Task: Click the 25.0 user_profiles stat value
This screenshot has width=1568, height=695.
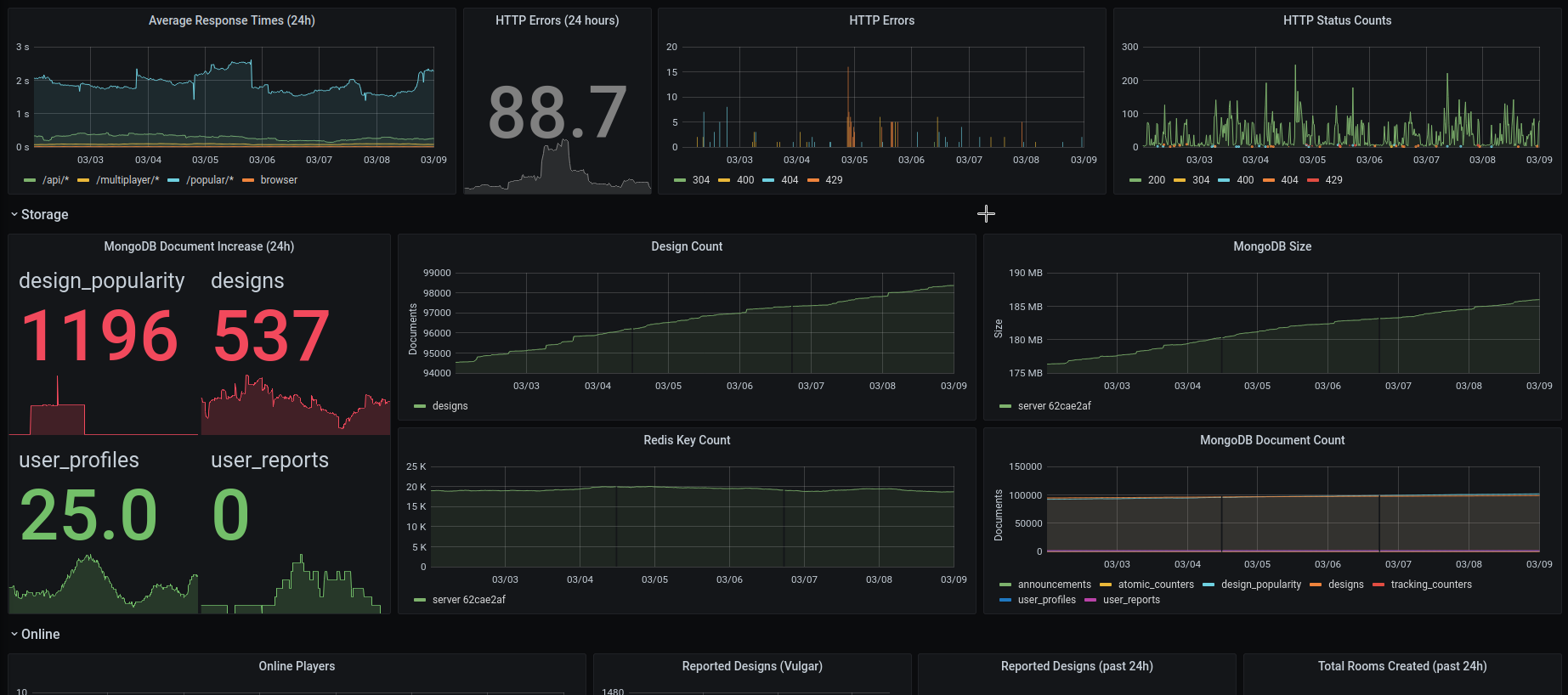Action: coord(88,515)
